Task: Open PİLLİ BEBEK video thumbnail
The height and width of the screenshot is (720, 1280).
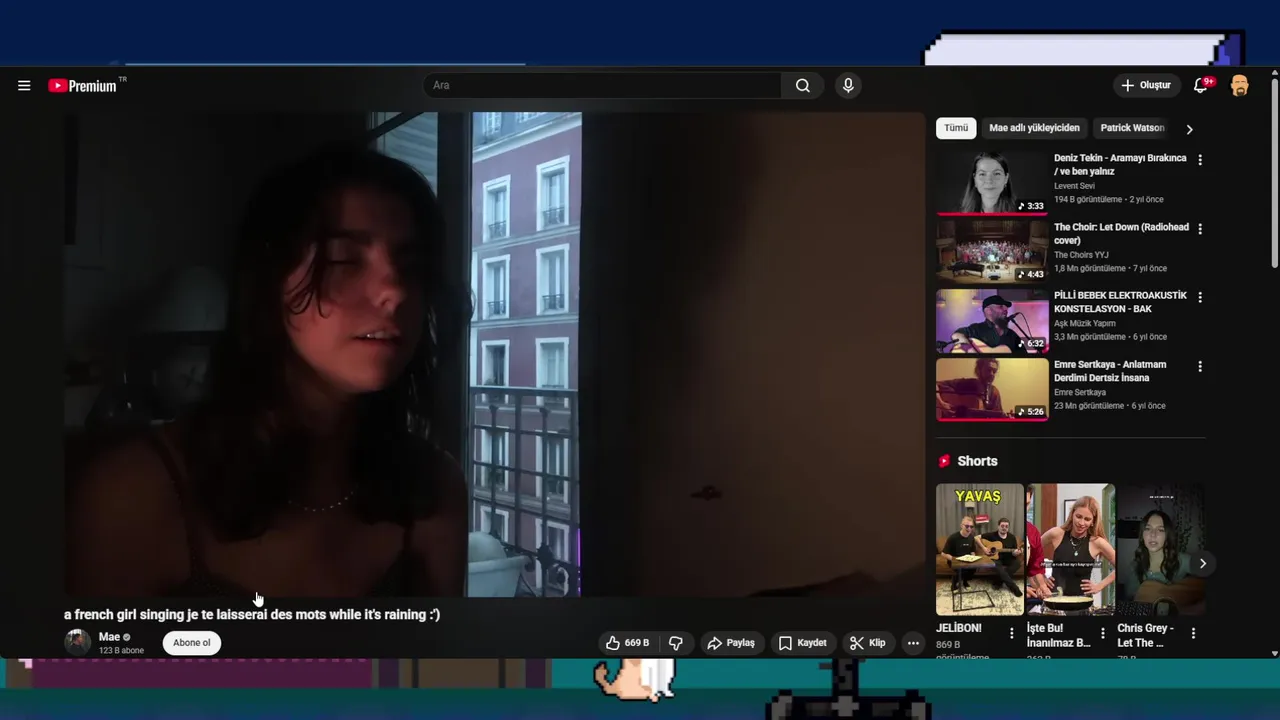Action: coord(992,321)
